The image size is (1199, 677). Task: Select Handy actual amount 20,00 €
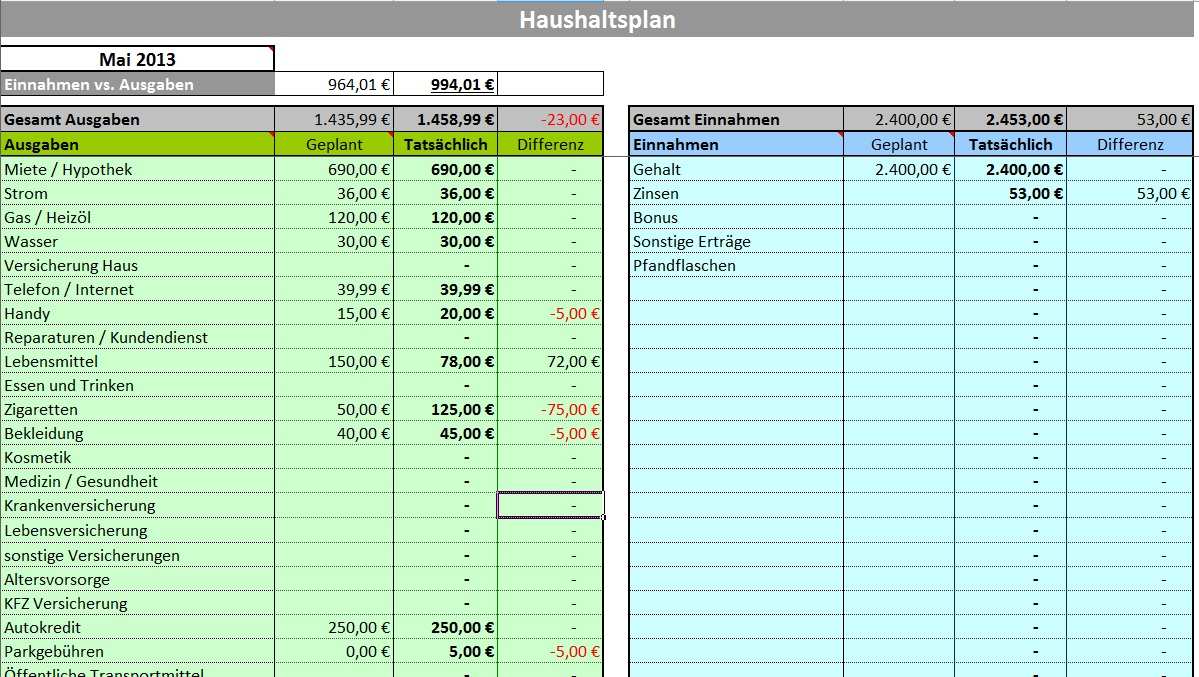pyautogui.click(x=446, y=314)
